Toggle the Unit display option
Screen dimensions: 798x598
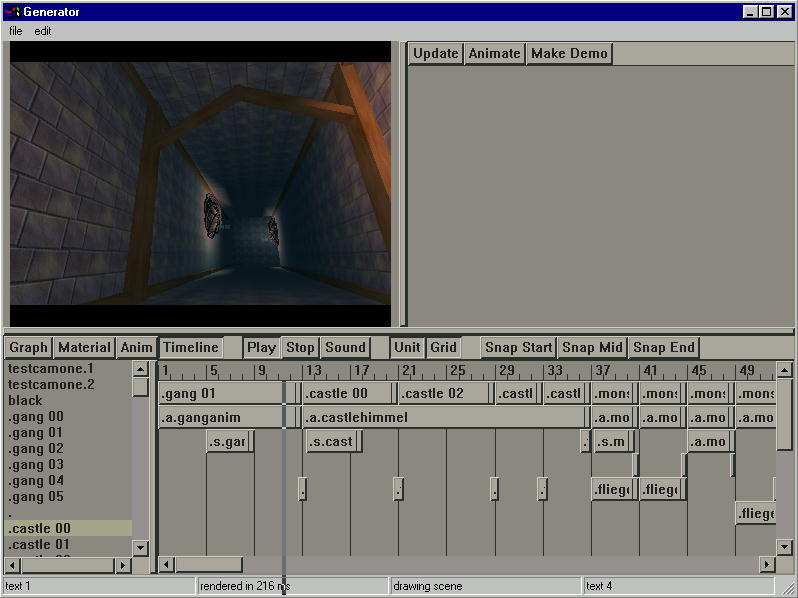pyautogui.click(x=407, y=348)
